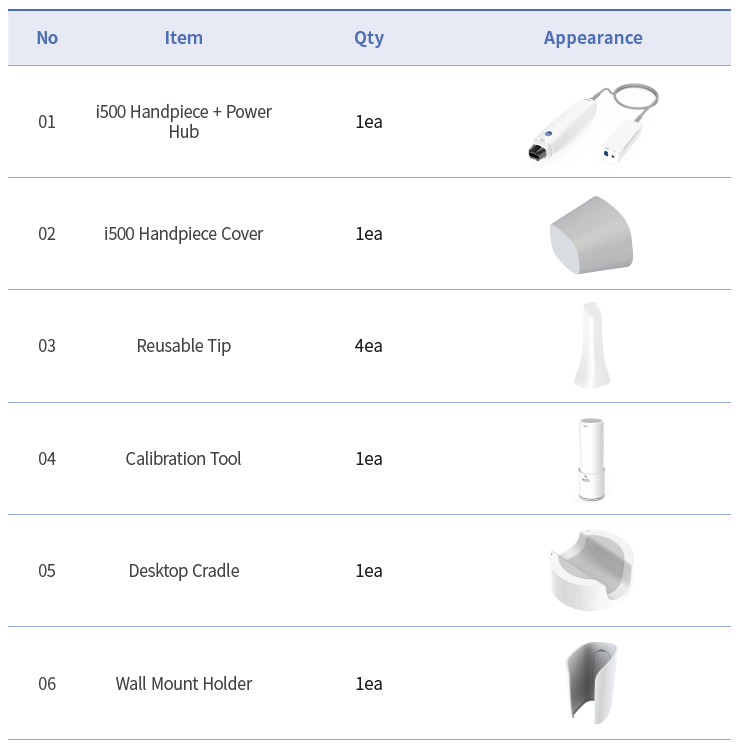Select the "1ea" quantity in Calibration Tool row
The height and width of the screenshot is (756, 745).
pyautogui.click(x=369, y=459)
